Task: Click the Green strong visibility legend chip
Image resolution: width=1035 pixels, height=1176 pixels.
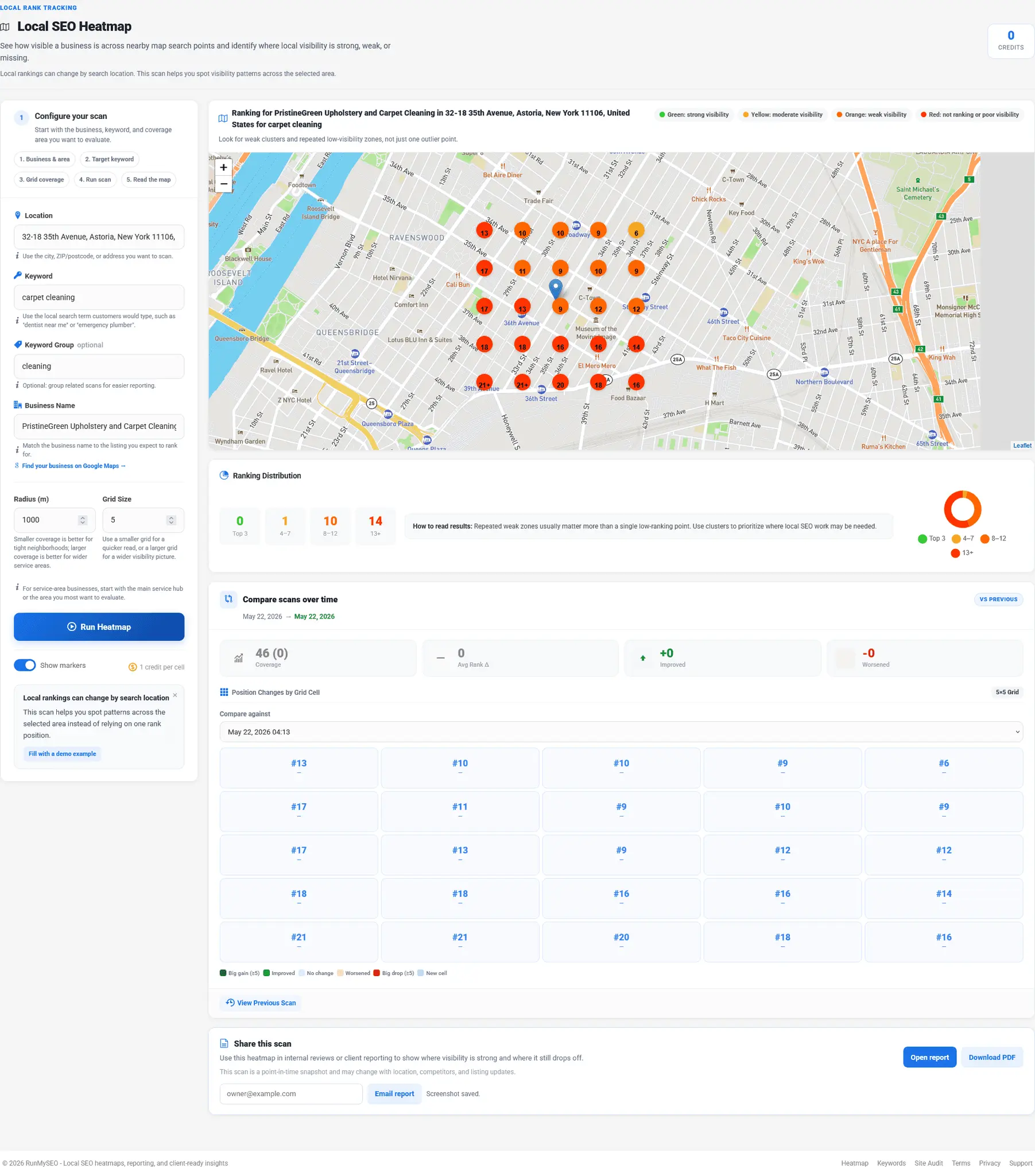Action: (x=693, y=114)
